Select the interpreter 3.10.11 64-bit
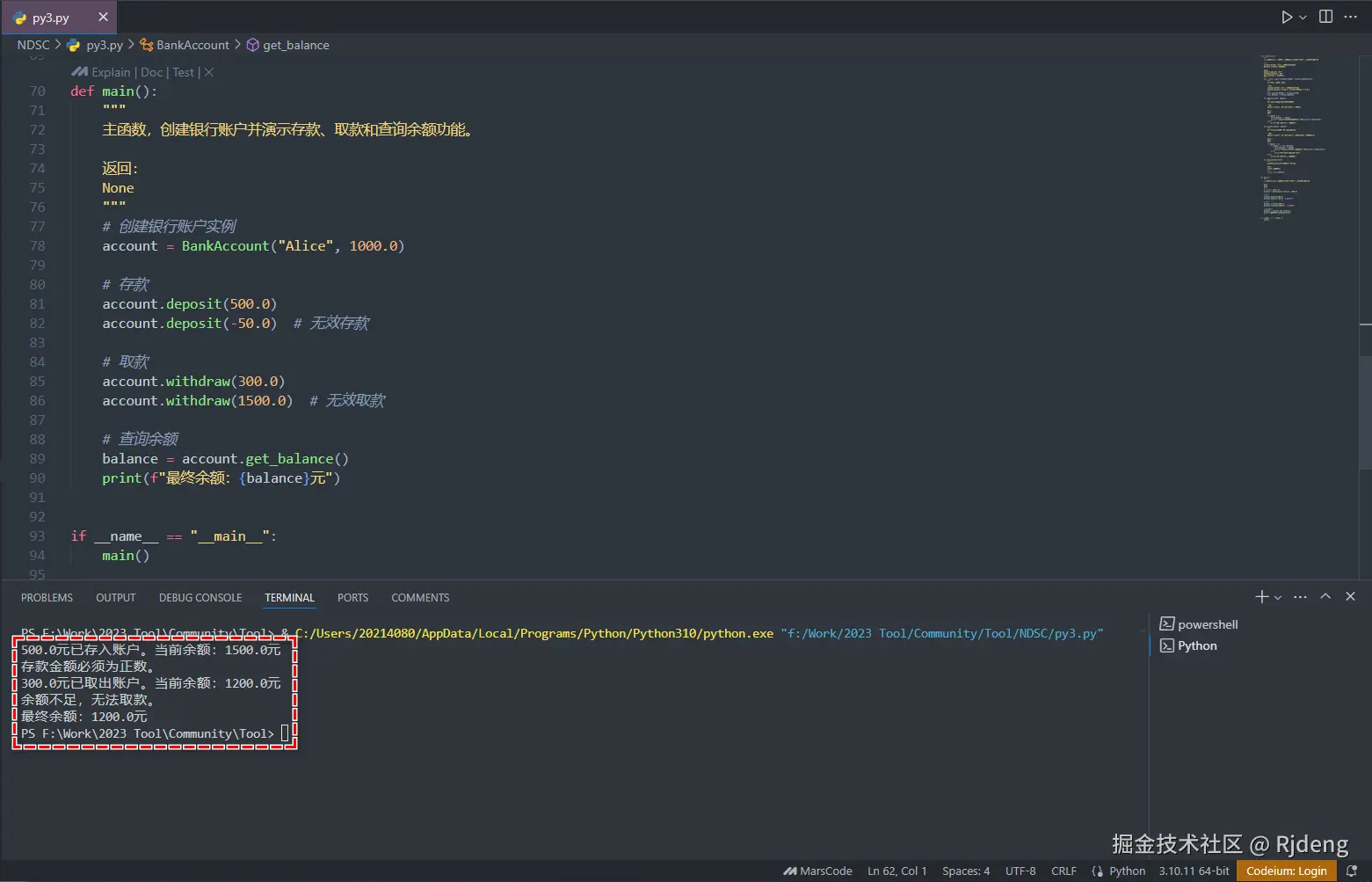This screenshot has height=882, width=1372. (1194, 871)
